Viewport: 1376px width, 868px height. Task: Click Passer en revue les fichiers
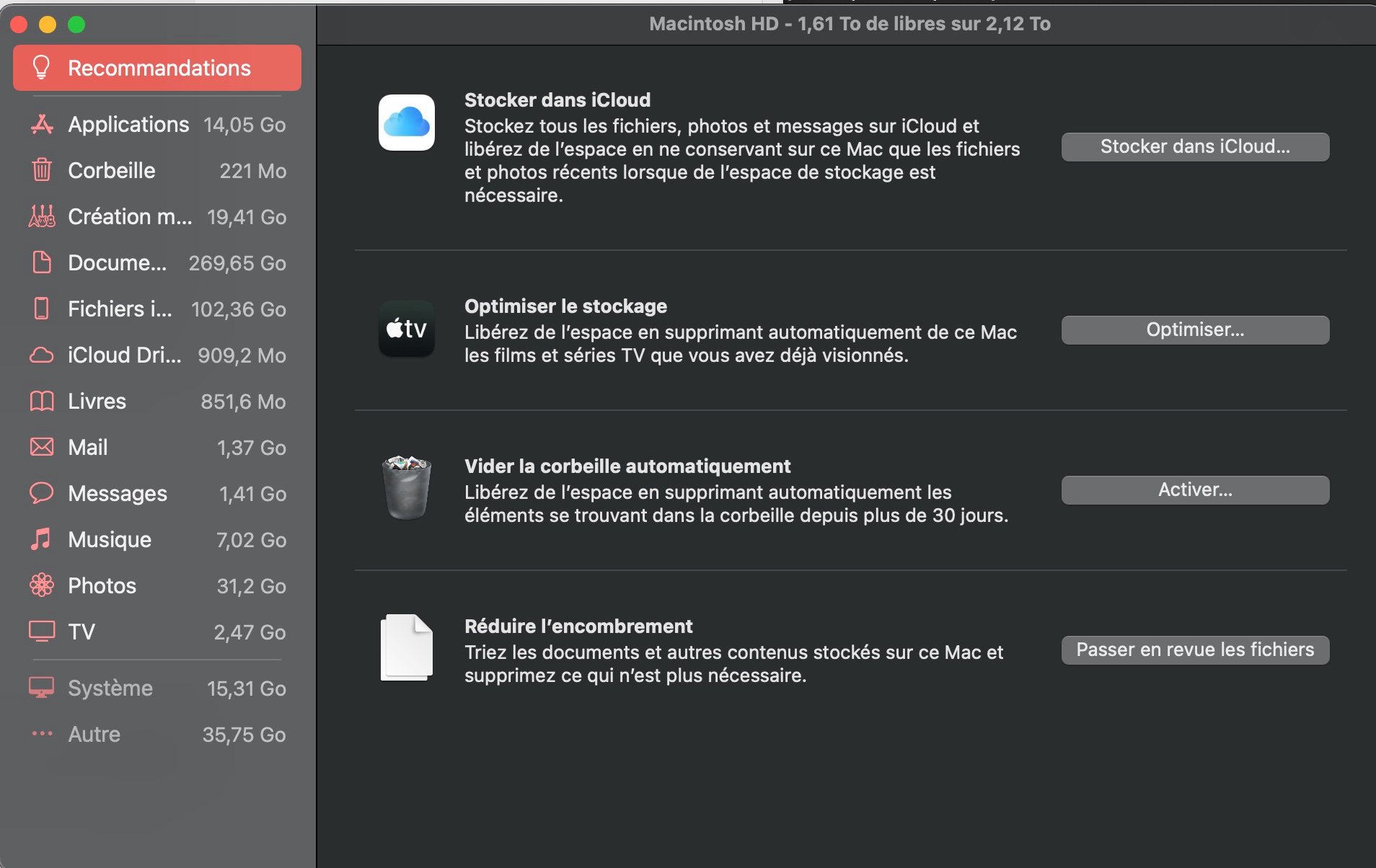1195,650
